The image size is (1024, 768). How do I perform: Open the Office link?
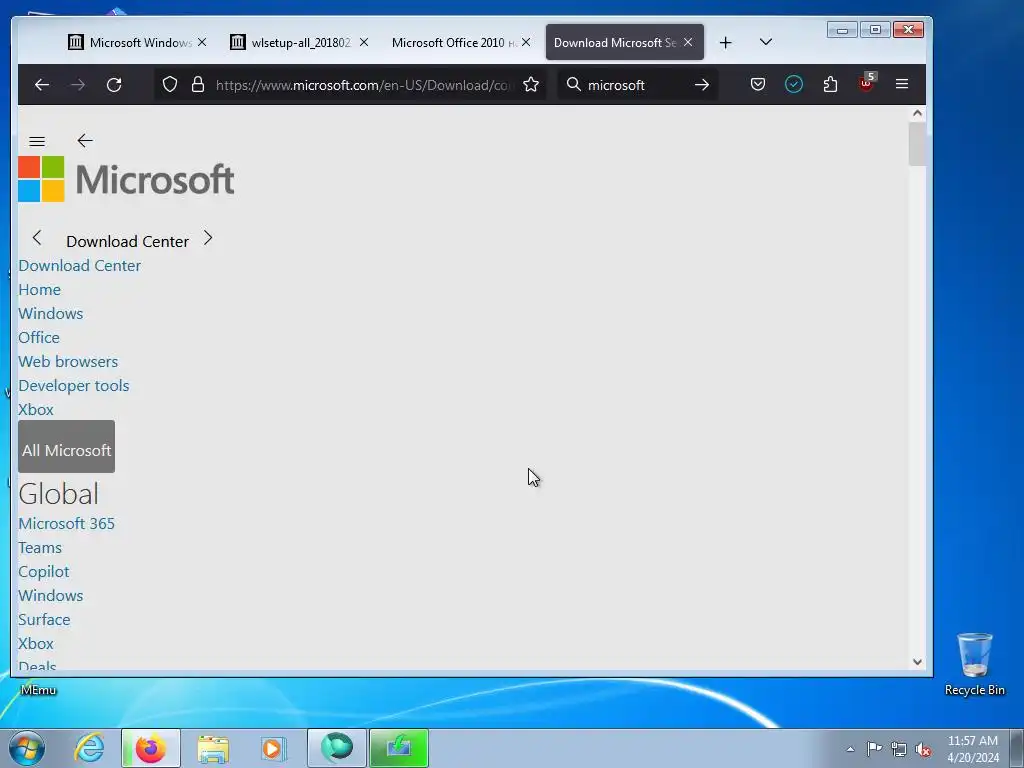pos(39,338)
